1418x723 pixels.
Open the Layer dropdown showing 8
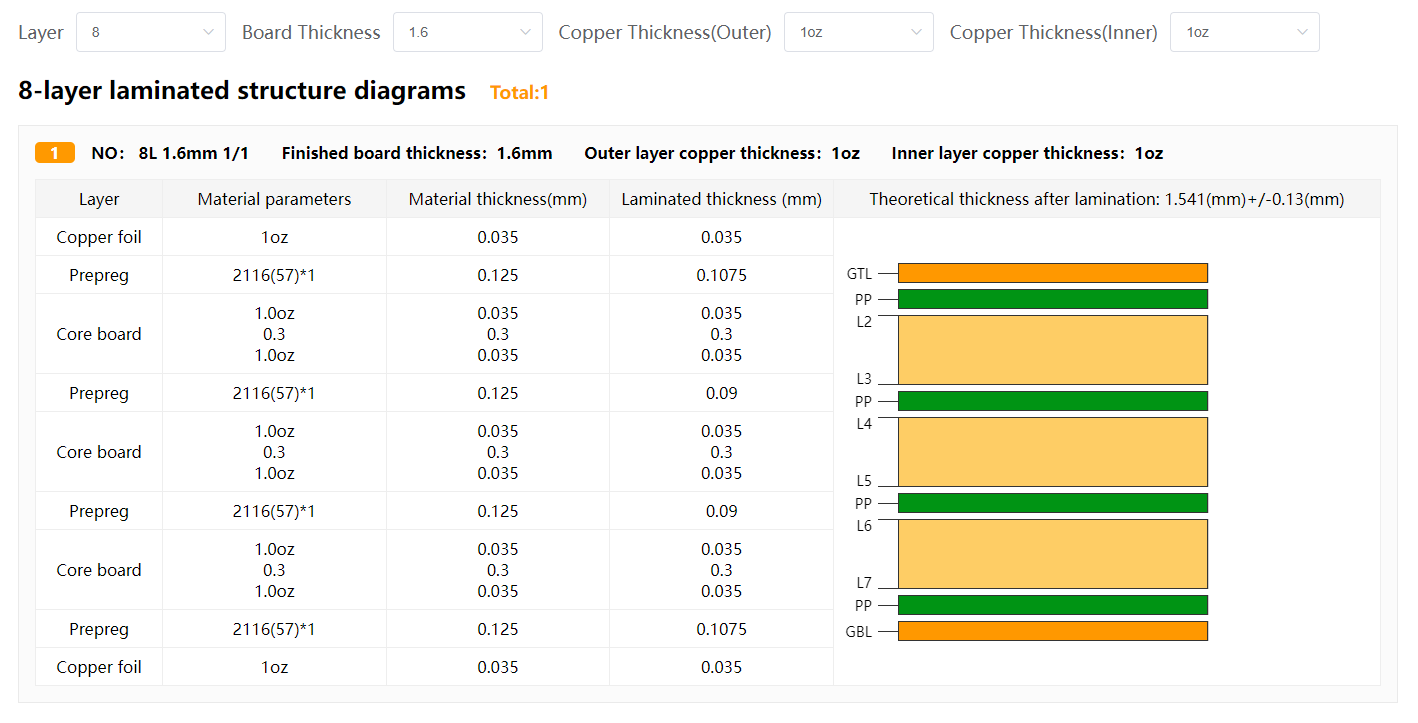tap(150, 32)
